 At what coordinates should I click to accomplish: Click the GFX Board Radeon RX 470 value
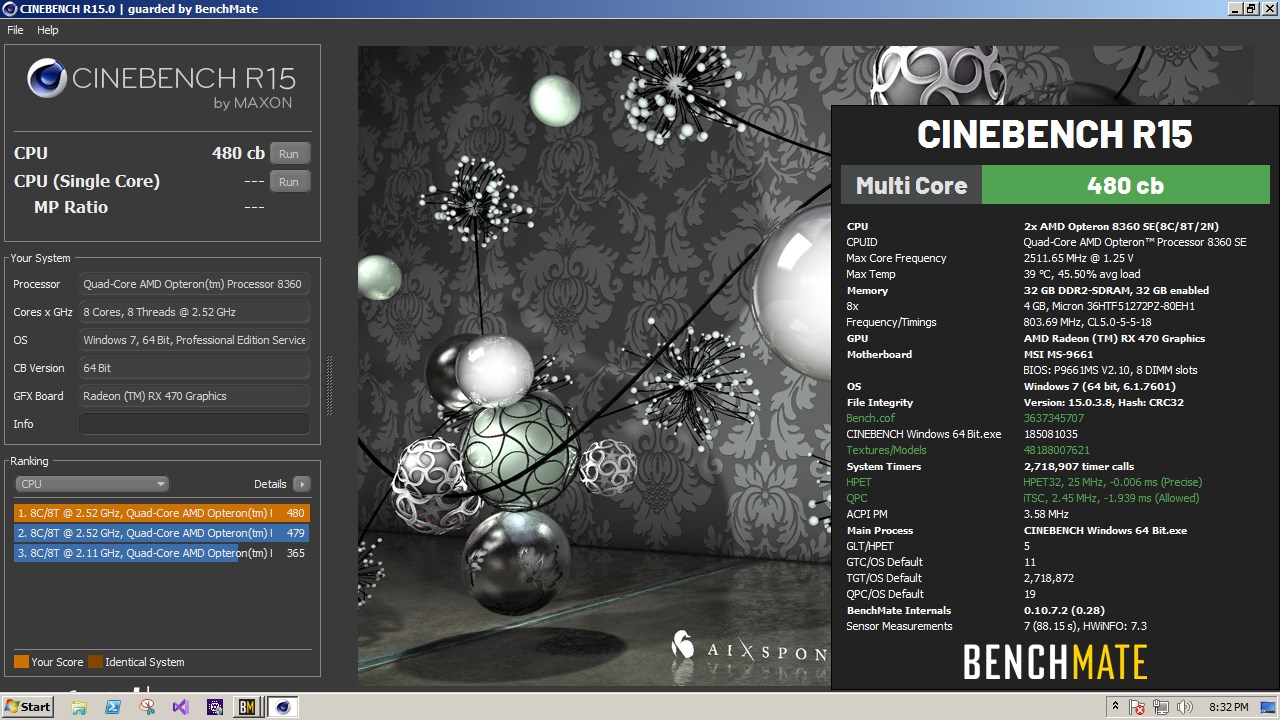pos(194,396)
